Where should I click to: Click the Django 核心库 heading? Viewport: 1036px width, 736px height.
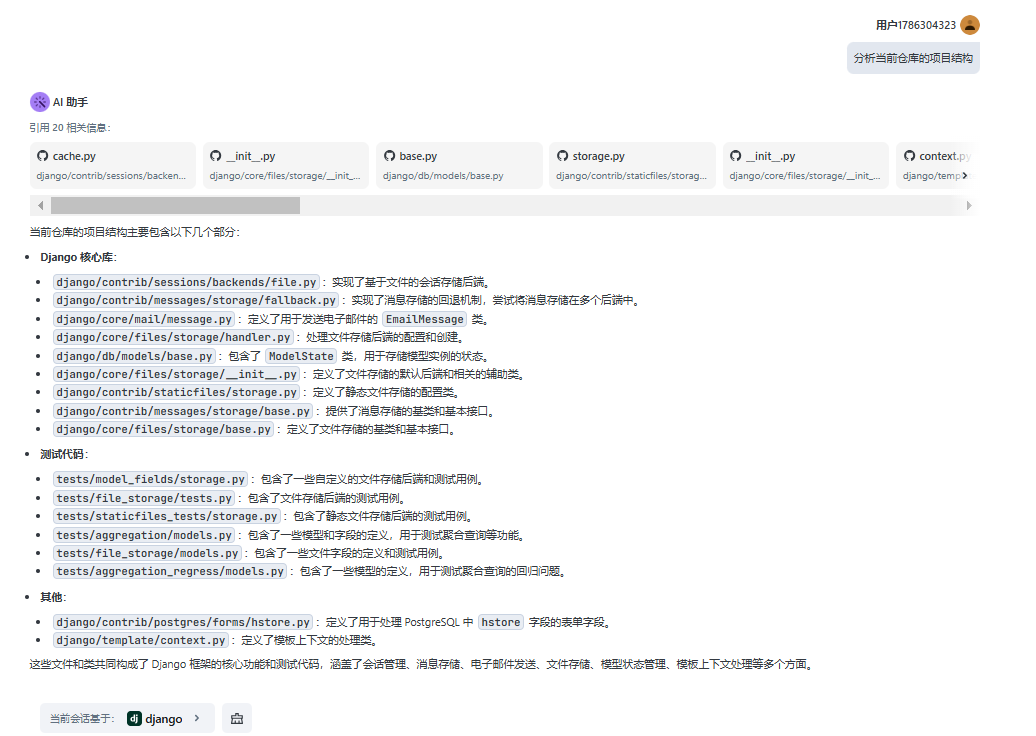79,257
